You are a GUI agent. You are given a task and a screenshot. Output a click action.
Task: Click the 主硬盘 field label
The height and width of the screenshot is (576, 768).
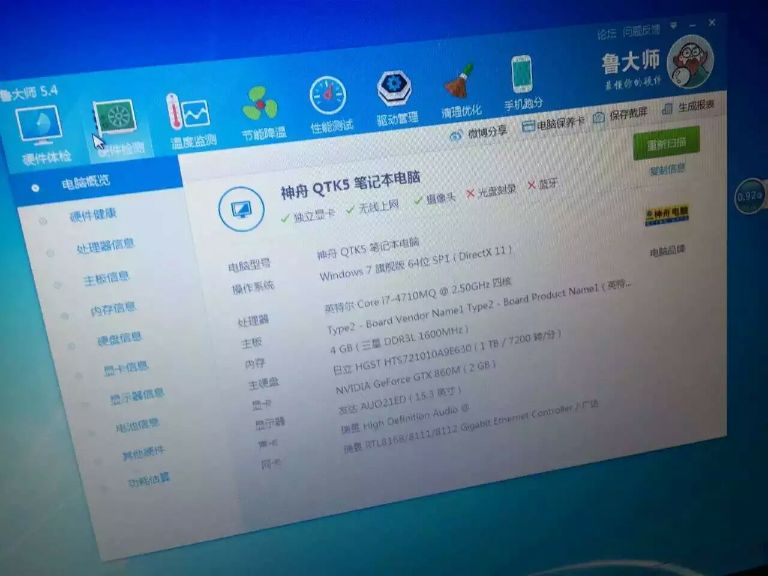[264, 384]
